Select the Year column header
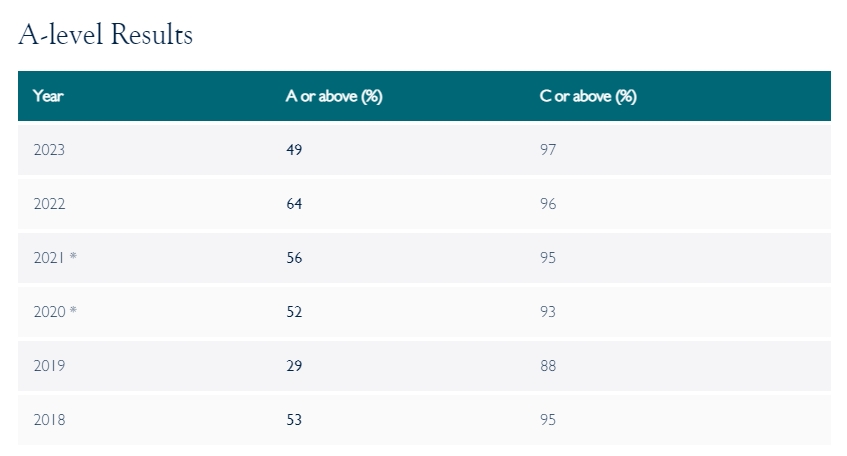 coord(48,96)
